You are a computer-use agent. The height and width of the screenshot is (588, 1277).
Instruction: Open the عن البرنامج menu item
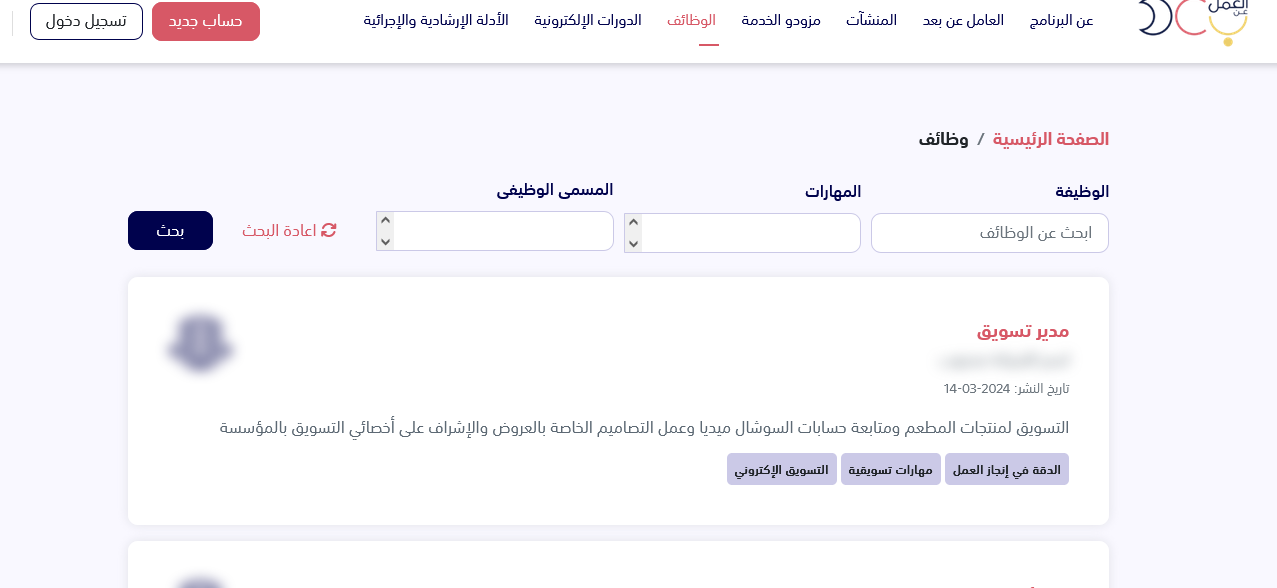(1061, 20)
